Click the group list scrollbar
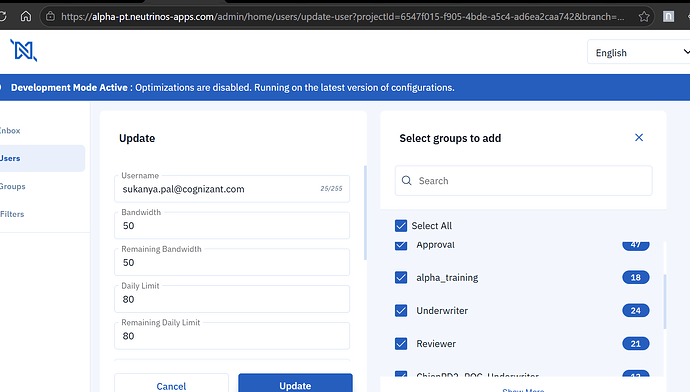The height and width of the screenshot is (392, 690). click(664, 301)
